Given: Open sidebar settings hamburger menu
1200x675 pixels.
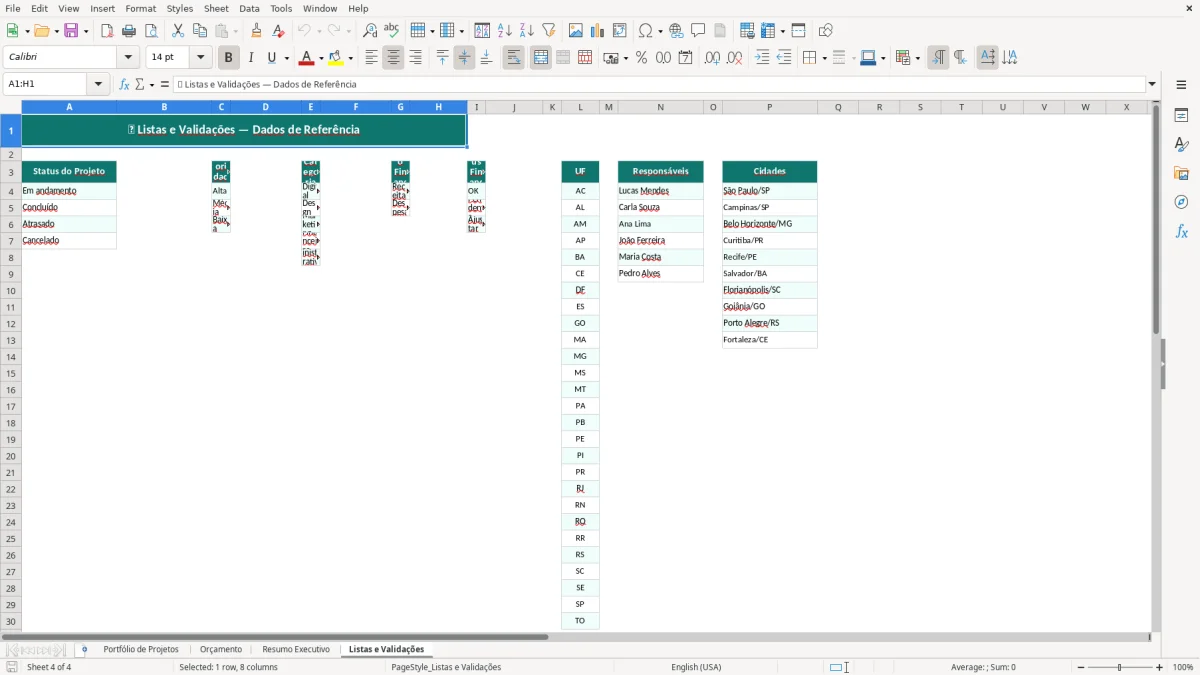Looking at the screenshot, I should click(x=1181, y=84).
